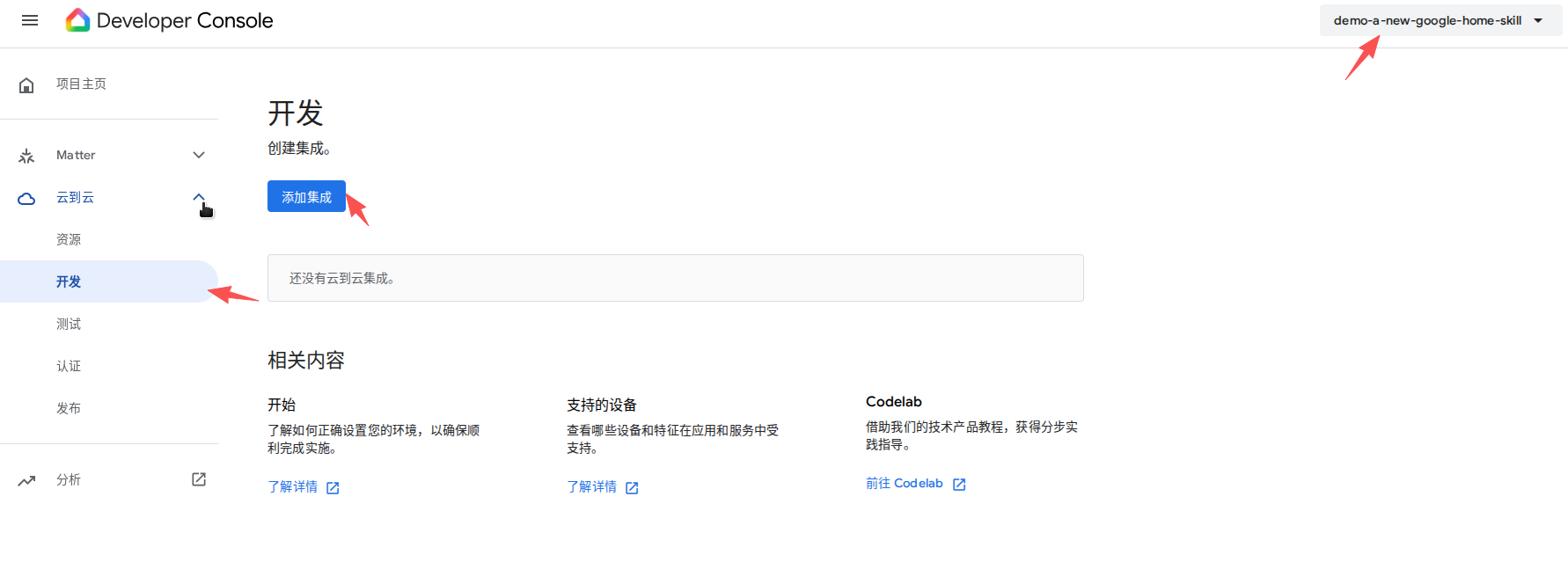This screenshot has width=1568, height=577.
Task: Click the project home house icon
Action: [x=26, y=84]
